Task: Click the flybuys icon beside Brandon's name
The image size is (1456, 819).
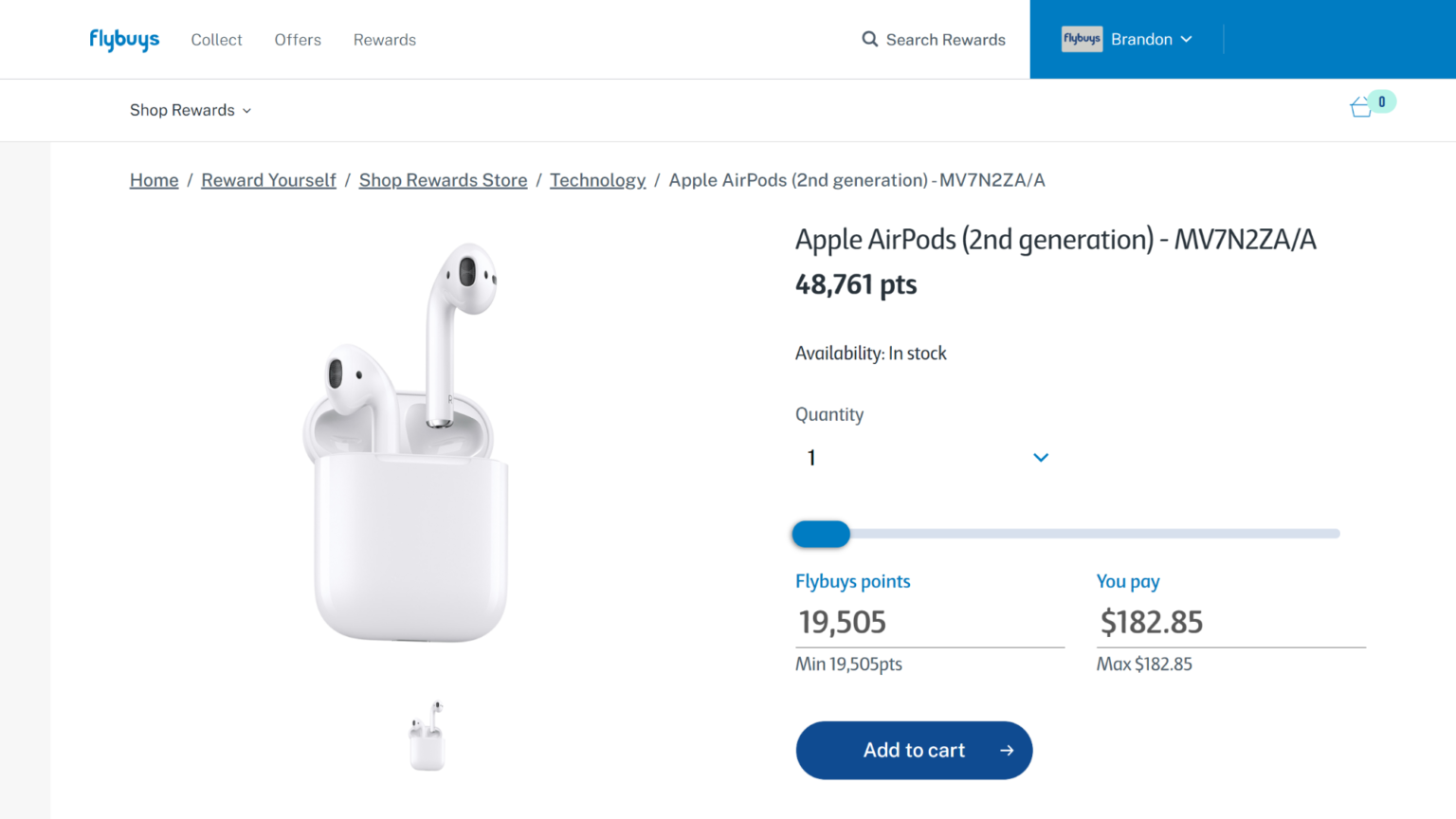Action: pos(1082,39)
